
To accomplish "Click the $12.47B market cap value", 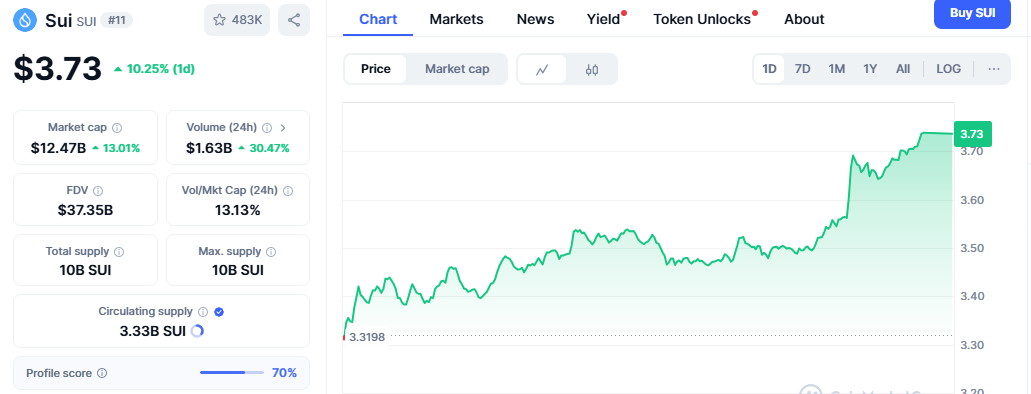I will coord(59,148).
